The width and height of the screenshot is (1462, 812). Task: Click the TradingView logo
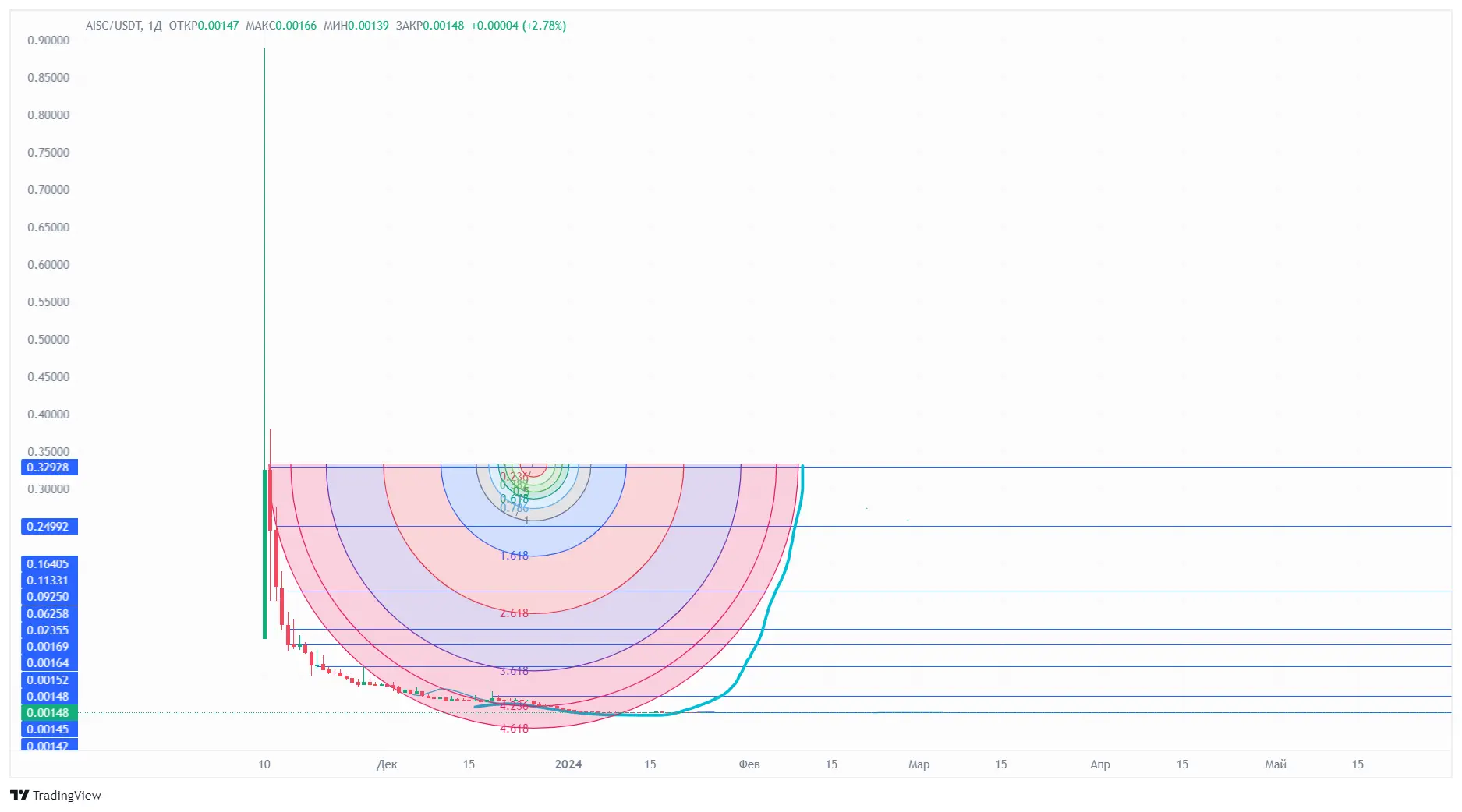55,795
